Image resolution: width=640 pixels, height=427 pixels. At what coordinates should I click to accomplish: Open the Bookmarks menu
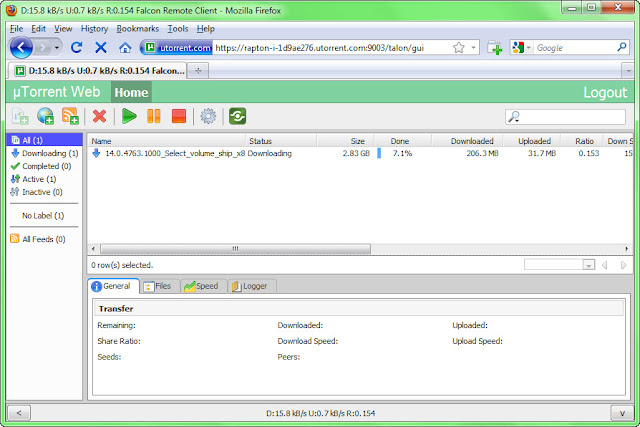tap(138, 29)
